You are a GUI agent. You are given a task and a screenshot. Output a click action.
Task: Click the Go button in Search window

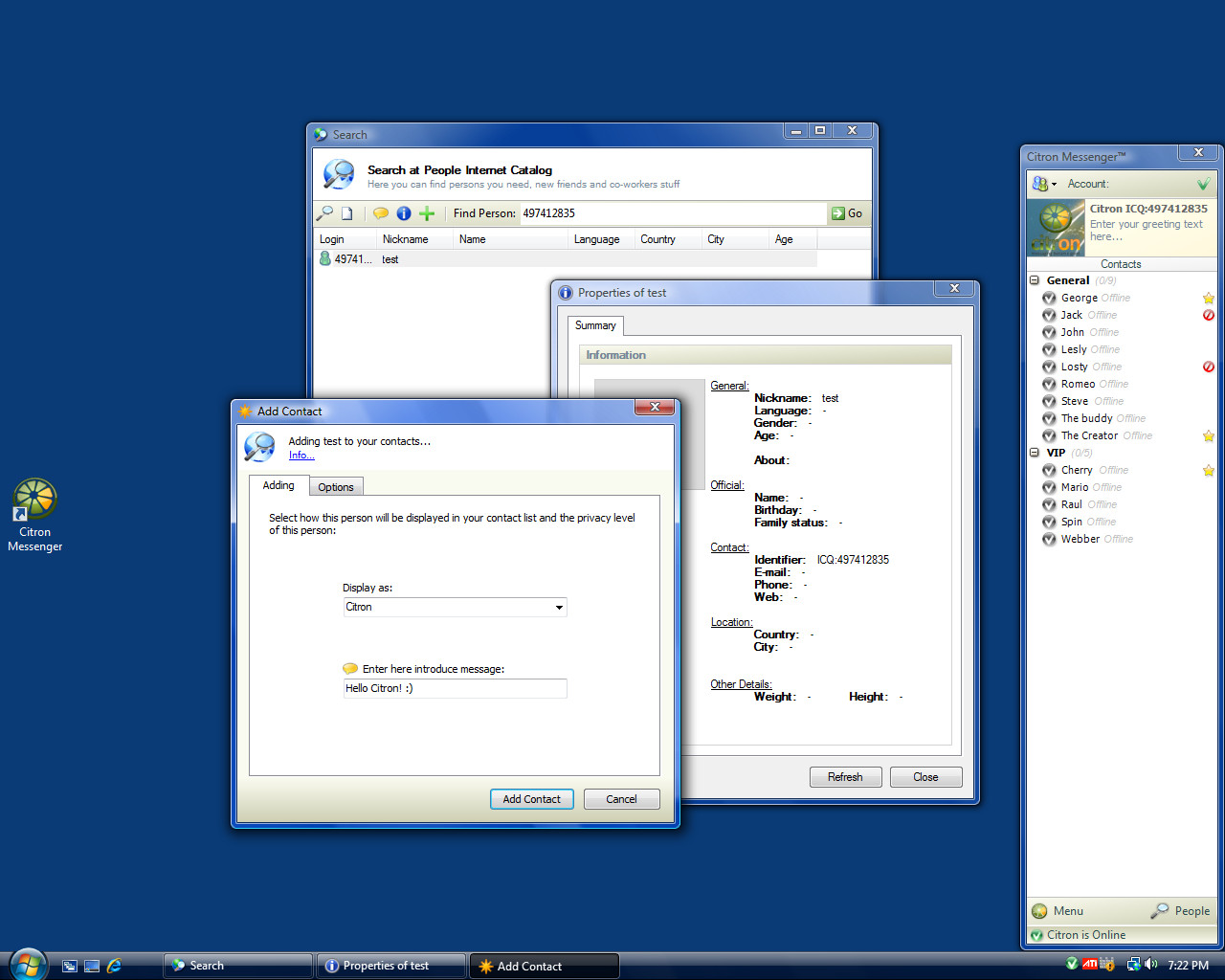click(847, 213)
